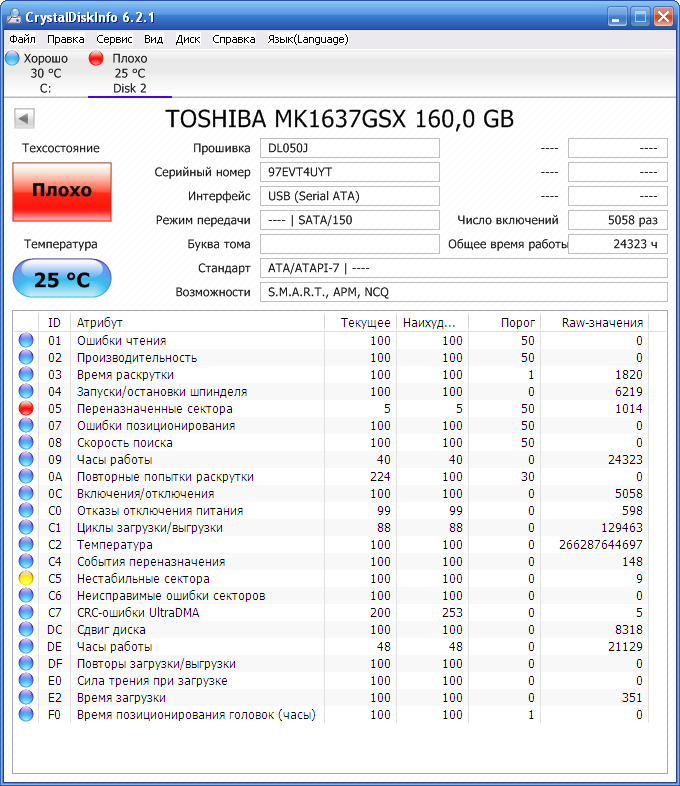The image size is (680, 786).
Task: Click the yellow status dot of attribute C5
Action: pos(26,578)
